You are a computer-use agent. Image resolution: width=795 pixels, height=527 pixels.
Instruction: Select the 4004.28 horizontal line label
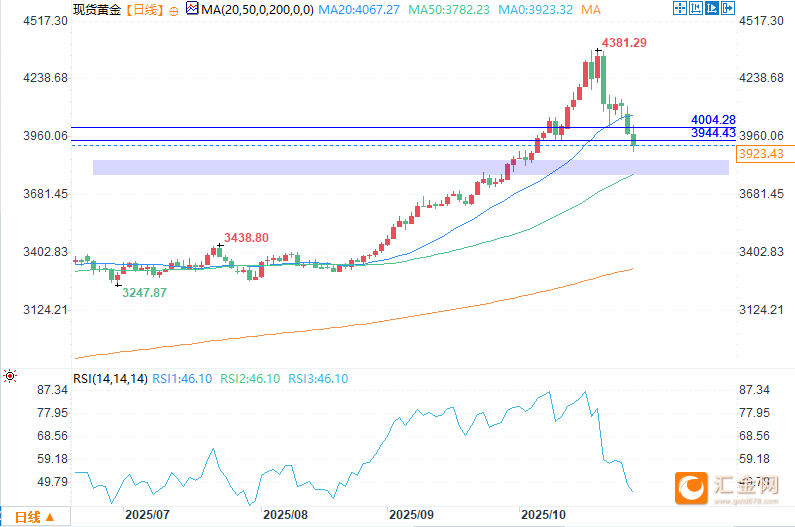[713, 120]
